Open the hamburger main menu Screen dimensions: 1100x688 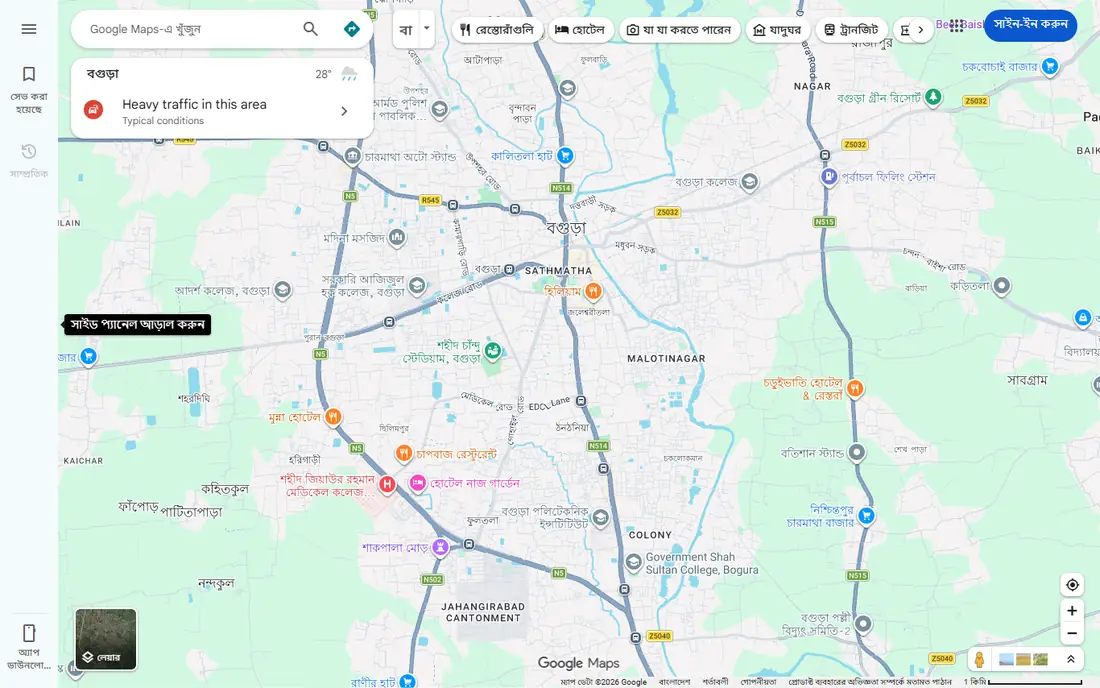tap(29, 29)
